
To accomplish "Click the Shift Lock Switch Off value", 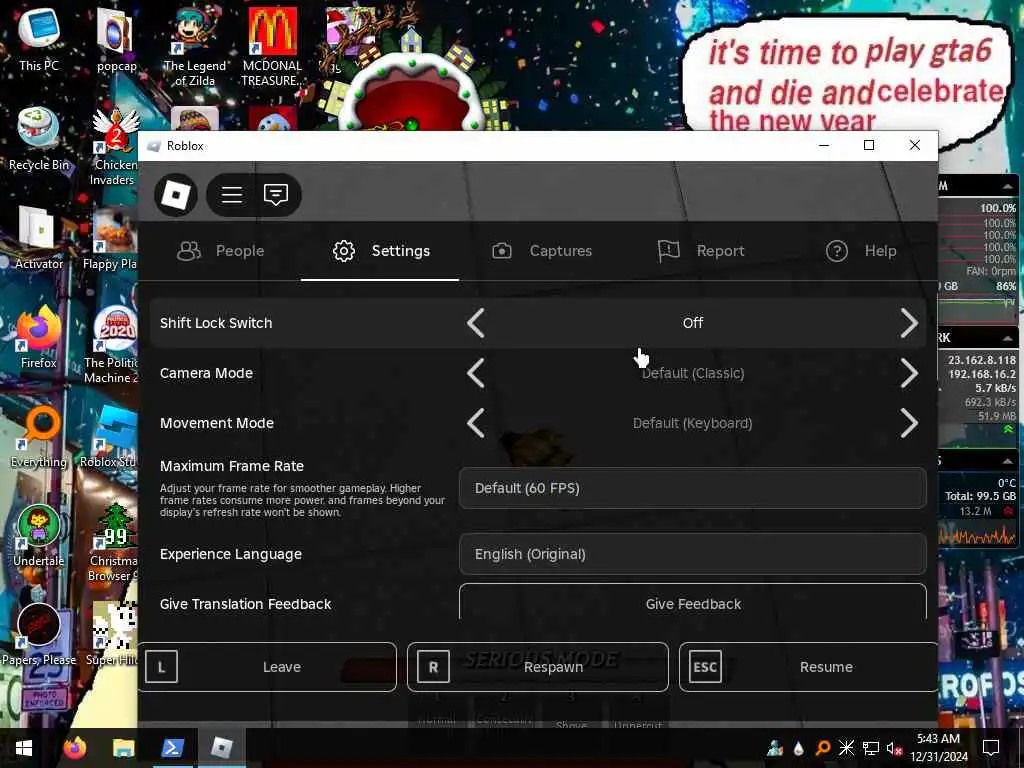I will click(x=692, y=323).
